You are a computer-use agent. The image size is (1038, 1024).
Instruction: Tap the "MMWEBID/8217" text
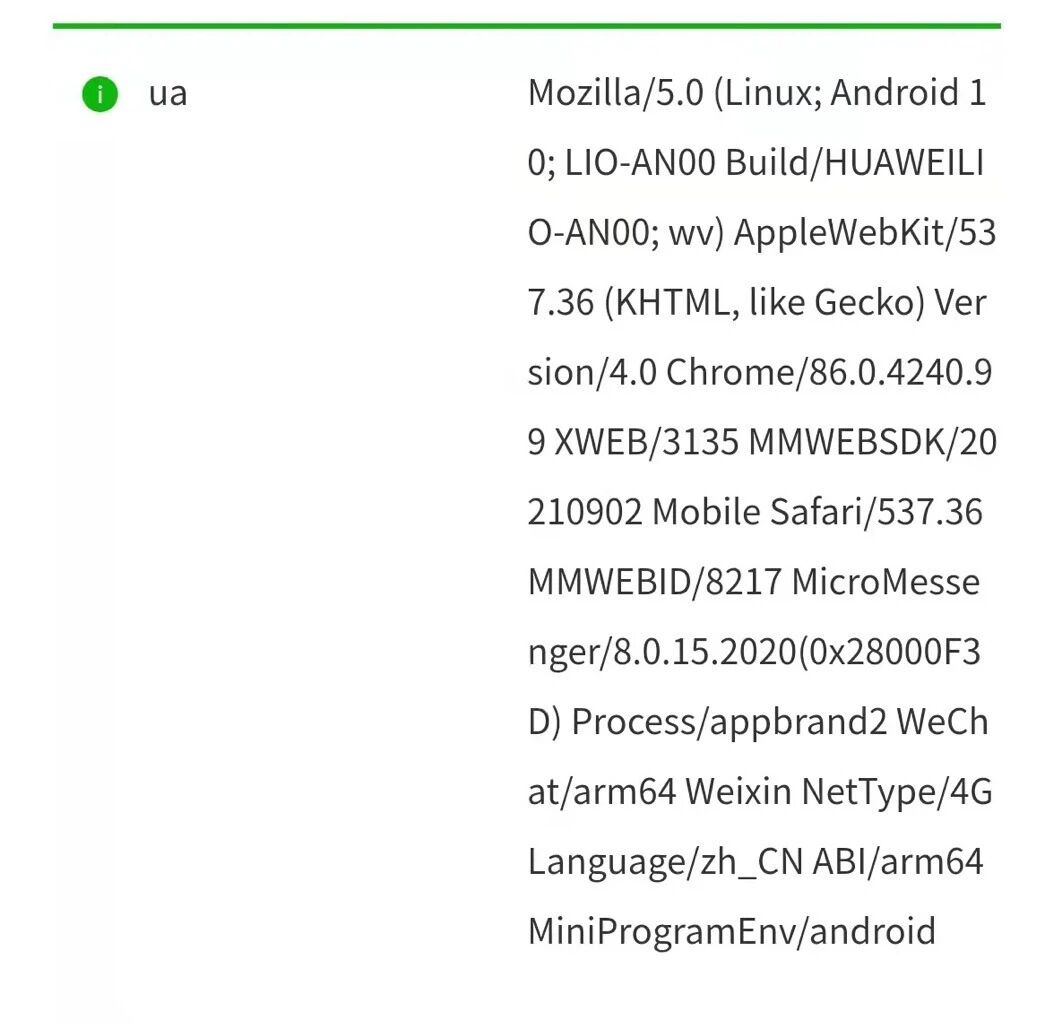[x=654, y=582]
